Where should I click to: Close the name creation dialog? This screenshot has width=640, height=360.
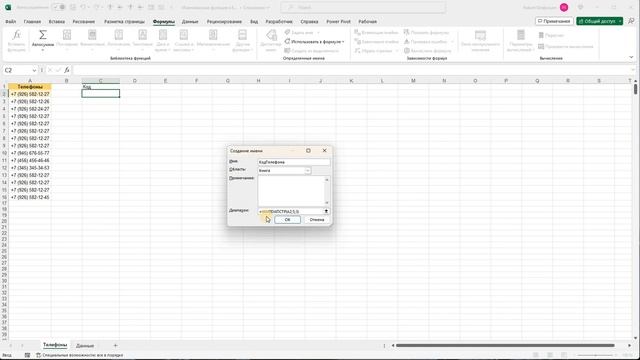point(324,151)
